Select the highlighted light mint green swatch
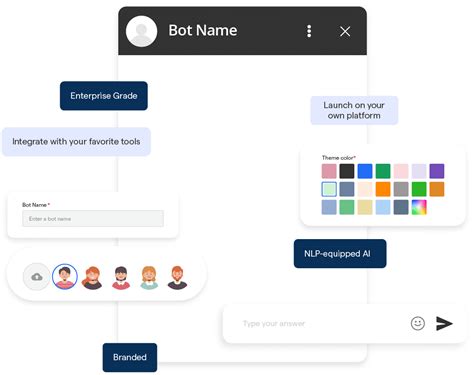 [x=329, y=189]
